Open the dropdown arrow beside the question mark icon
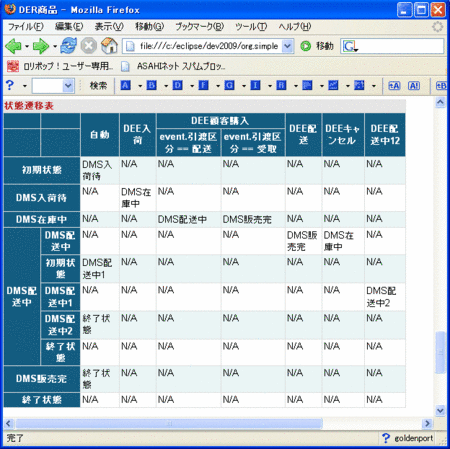Image resolution: width=450 pixels, height=449 pixels. (x=24, y=86)
